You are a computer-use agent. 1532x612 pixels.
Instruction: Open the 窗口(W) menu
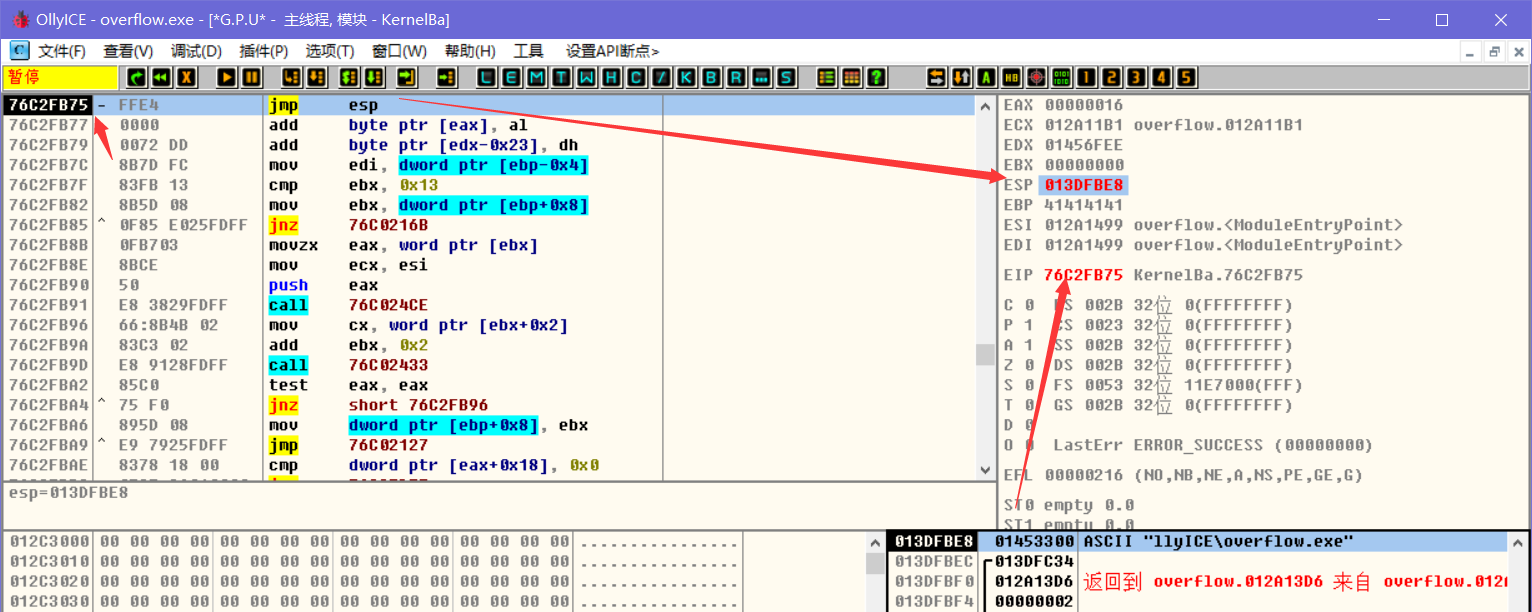[399, 51]
